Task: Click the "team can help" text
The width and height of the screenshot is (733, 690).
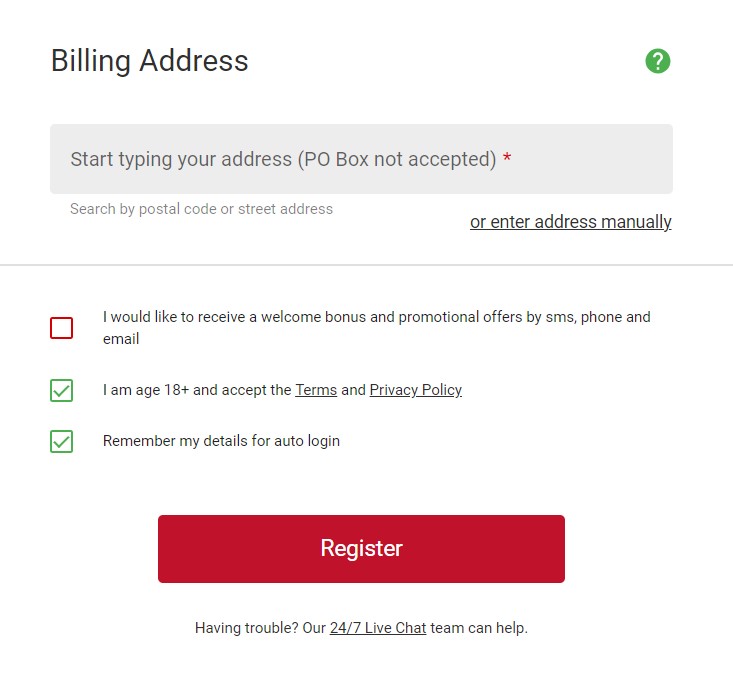Action: coord(479,628)
